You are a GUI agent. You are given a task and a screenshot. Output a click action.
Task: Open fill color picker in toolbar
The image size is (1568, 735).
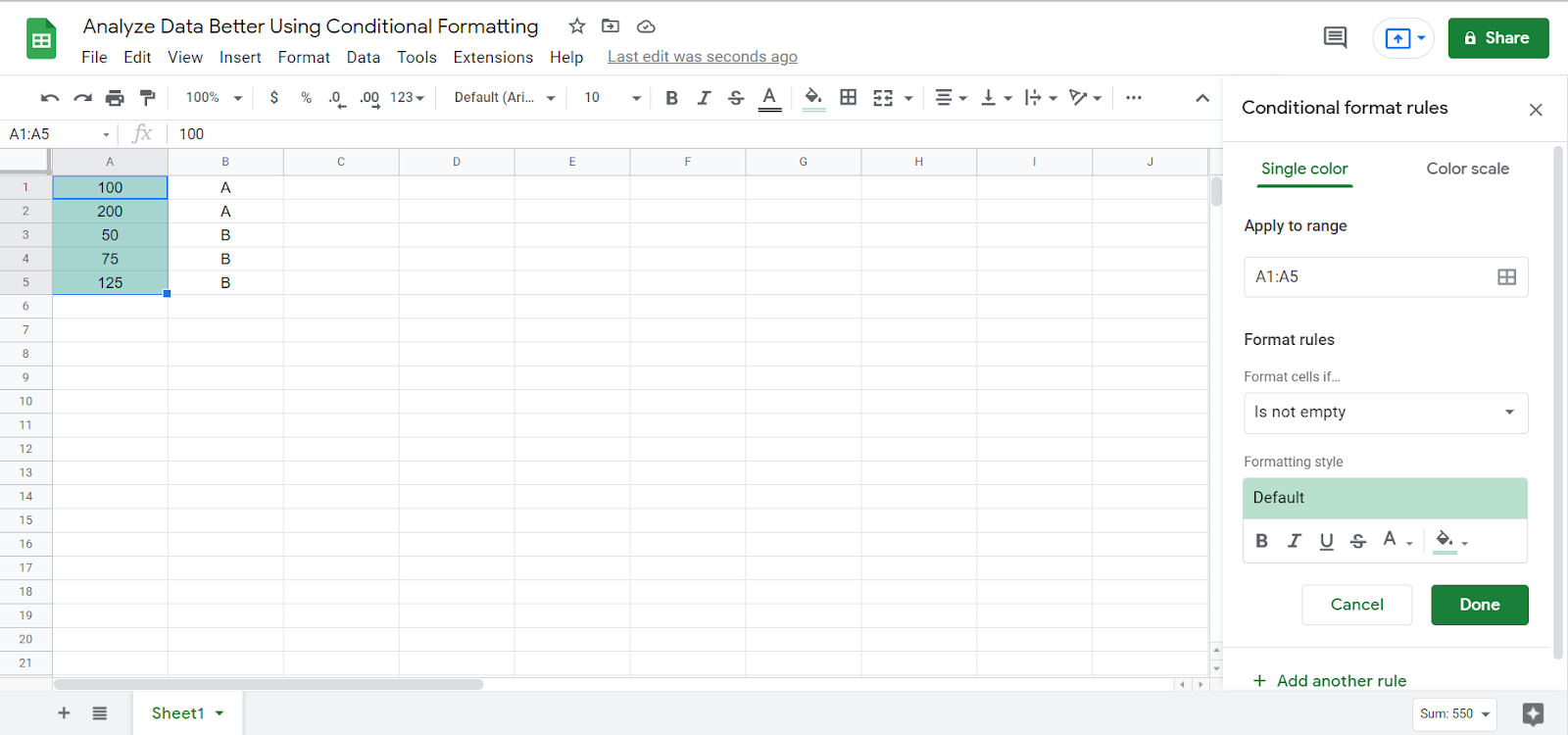[x=813, y=98]
